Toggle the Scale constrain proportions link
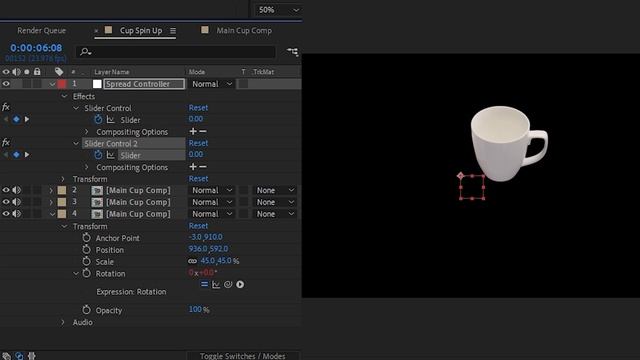Viewport: 640px width, 360px height. pos(192,261)
